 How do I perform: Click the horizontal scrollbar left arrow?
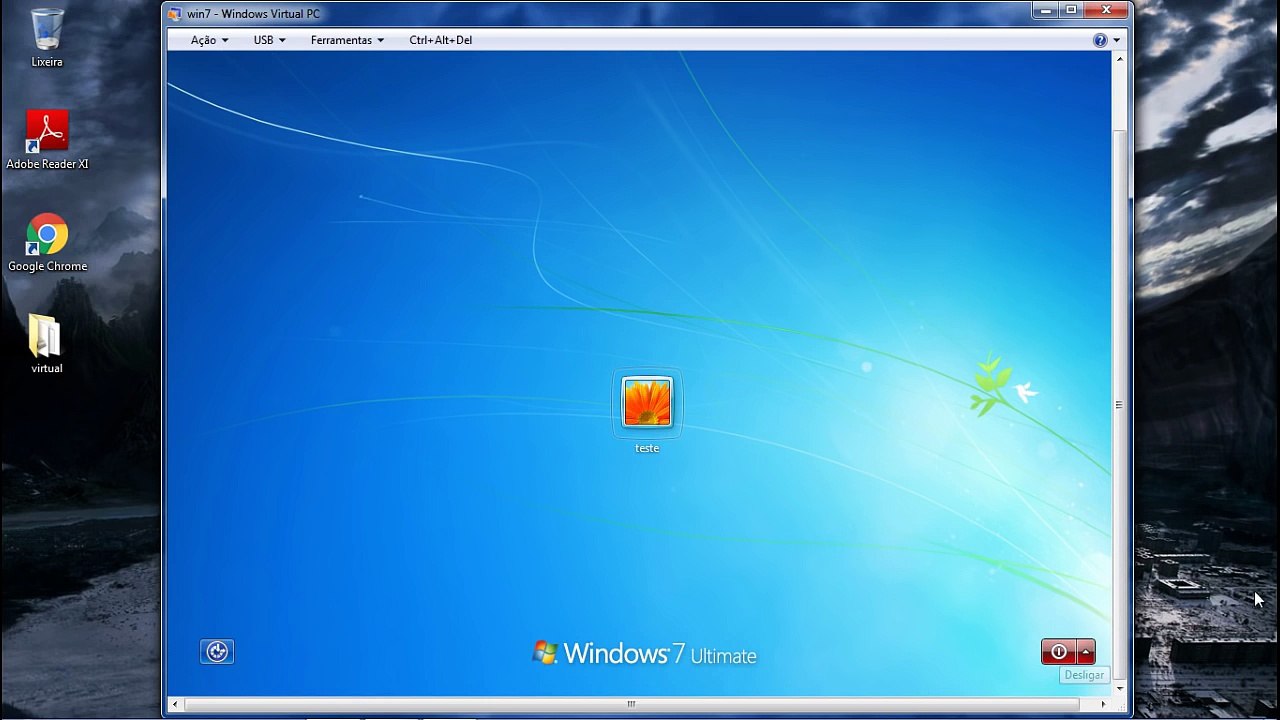[175, 704]
